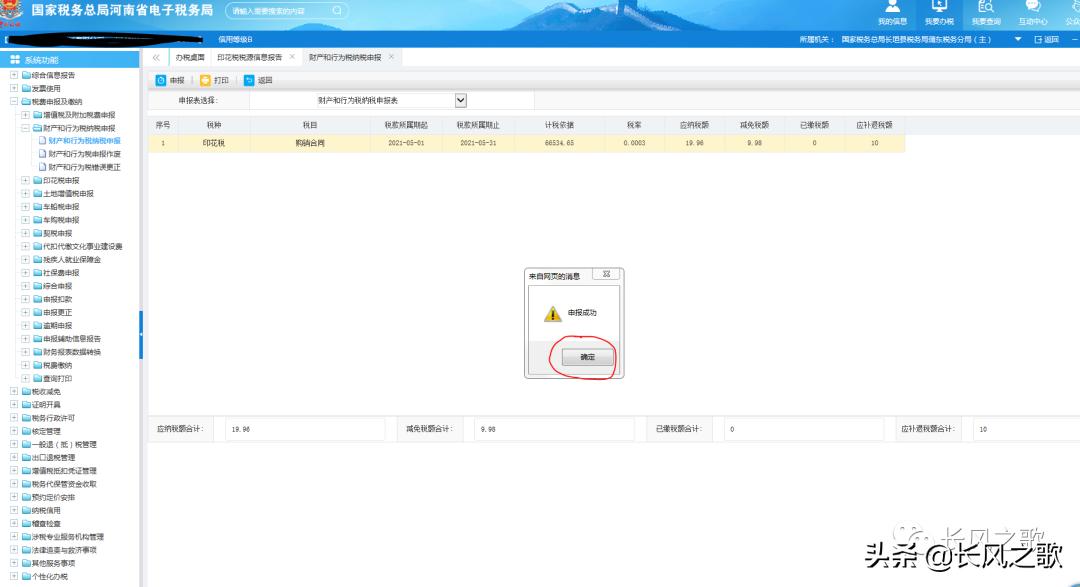Open 互动中心 in the top navigation
The image size is (1080, 587).
(x=1032, y=13)
